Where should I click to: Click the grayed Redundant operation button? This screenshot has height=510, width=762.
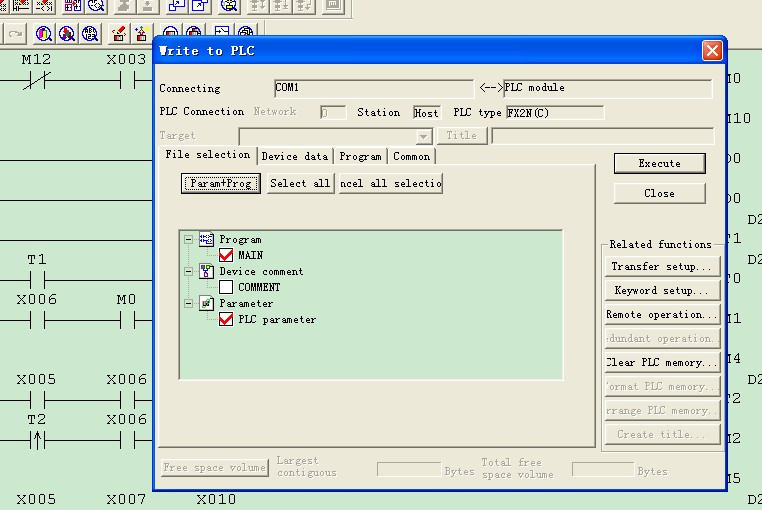[x=662, y=338]
